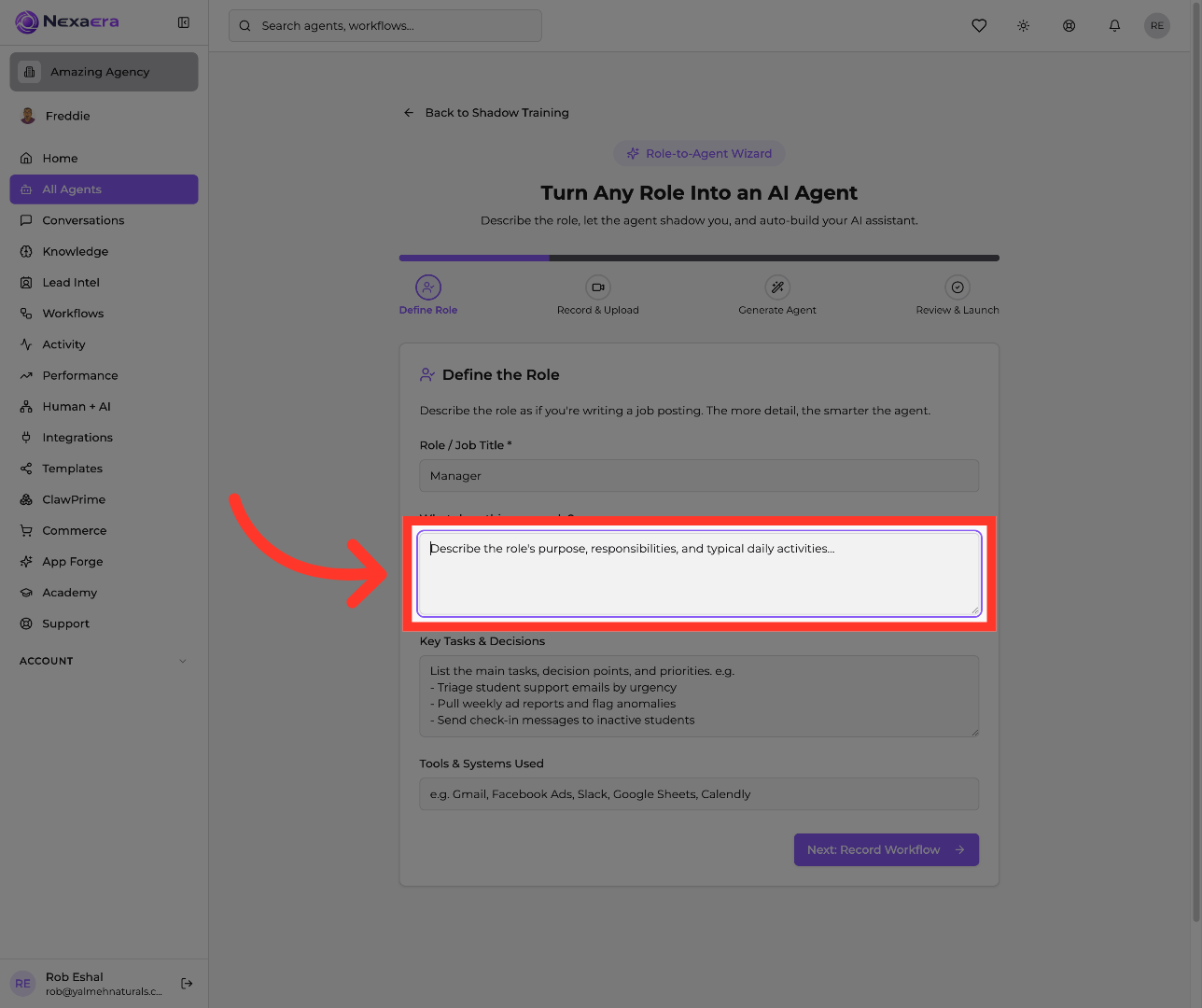Click the Search agents, workflows field
The width and height of the screenshot is (1202, 1008).
point(385,26)
